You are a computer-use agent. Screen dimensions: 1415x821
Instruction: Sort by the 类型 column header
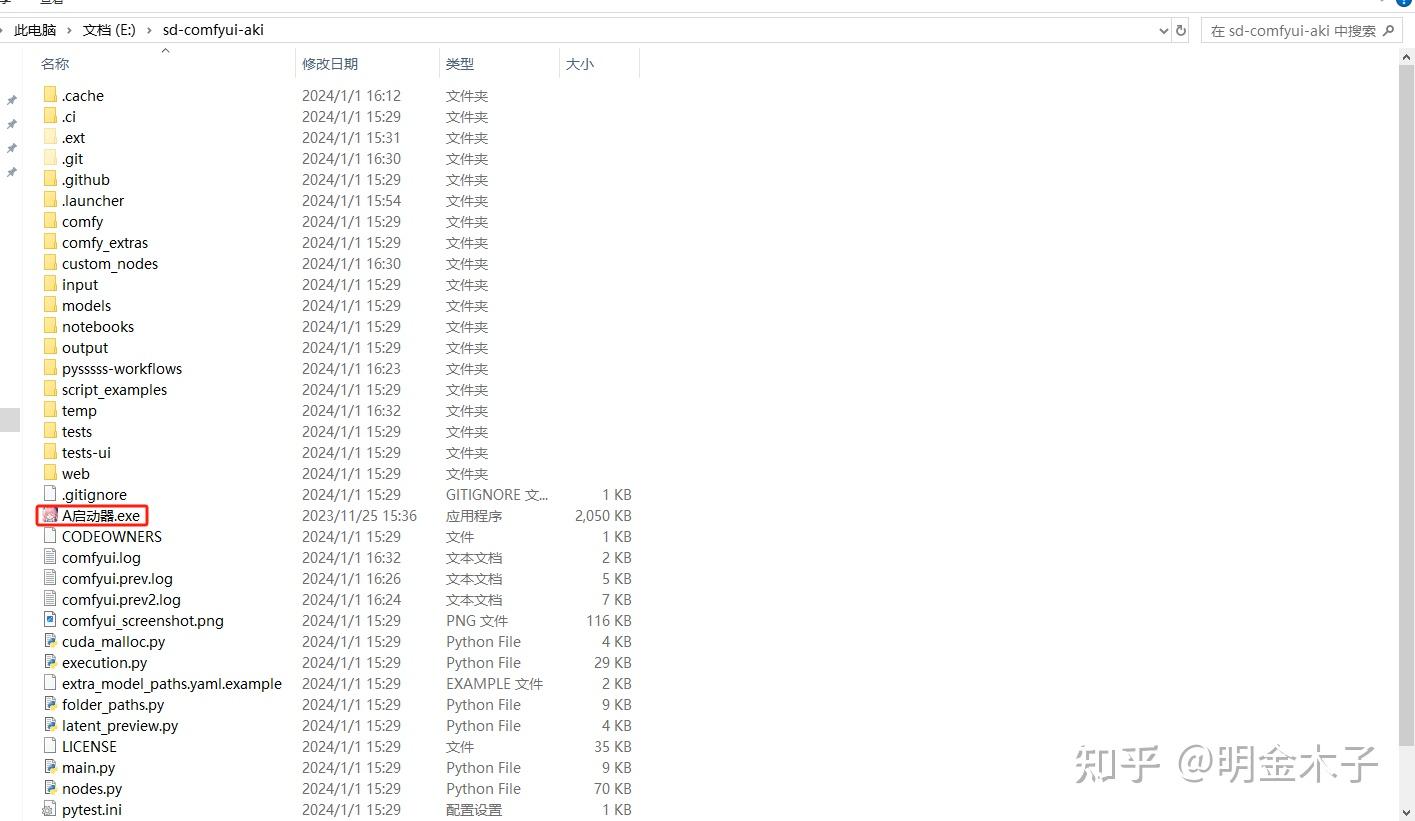460,63
